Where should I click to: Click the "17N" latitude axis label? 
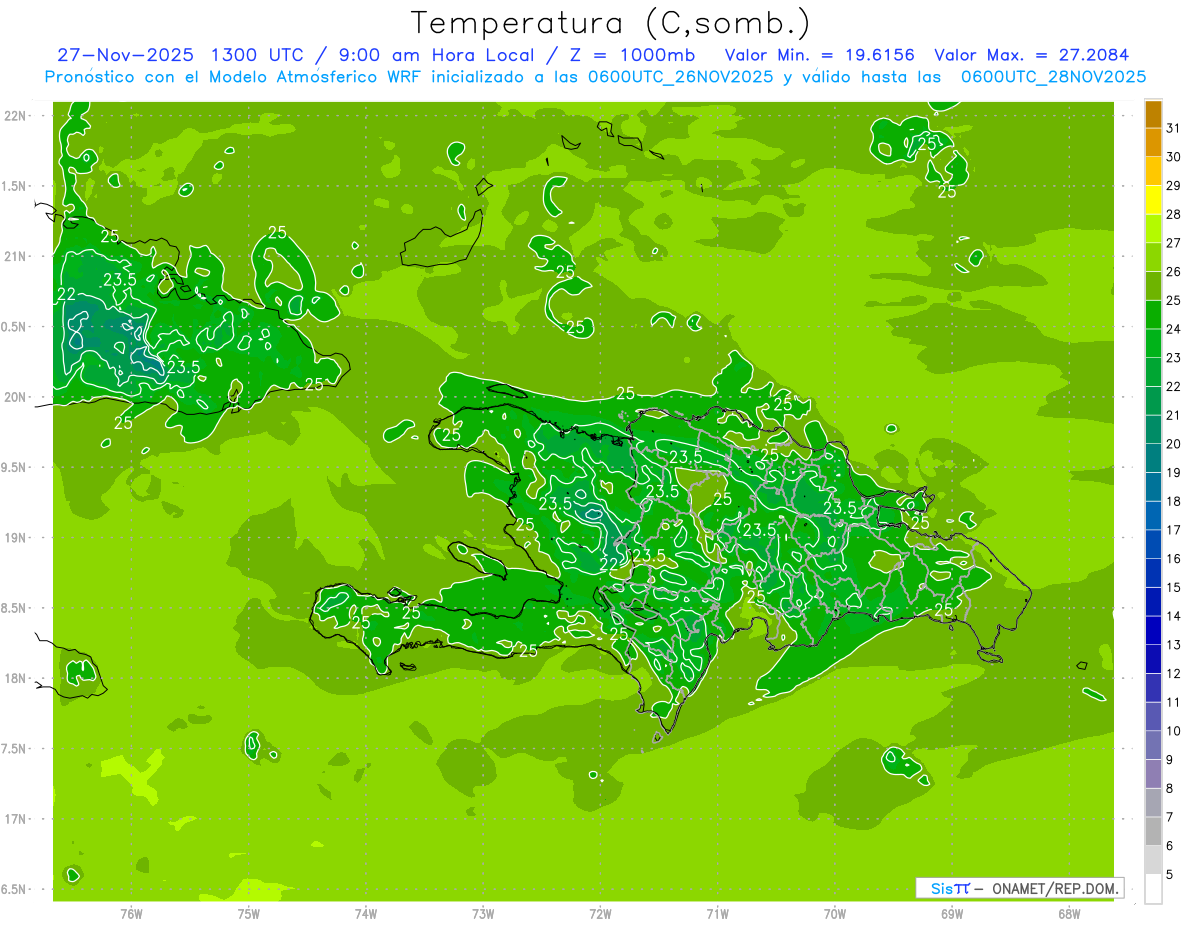click(16, 819)
